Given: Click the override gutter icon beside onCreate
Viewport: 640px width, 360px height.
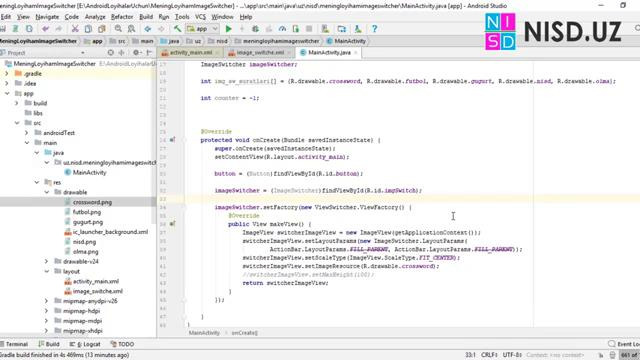Looking at the screenshot, I should click(x=172, y=140).
